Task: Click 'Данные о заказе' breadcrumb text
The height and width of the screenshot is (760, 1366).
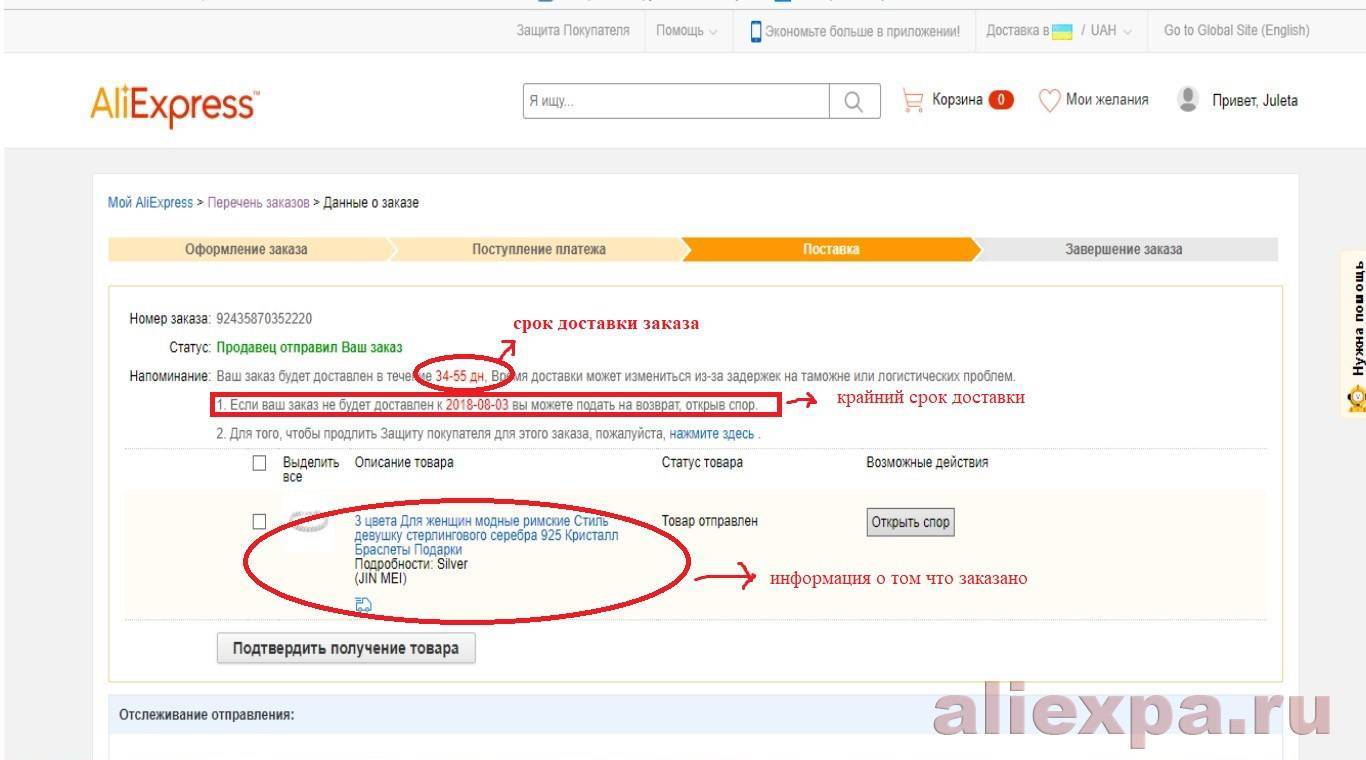Action: point(371,203)
